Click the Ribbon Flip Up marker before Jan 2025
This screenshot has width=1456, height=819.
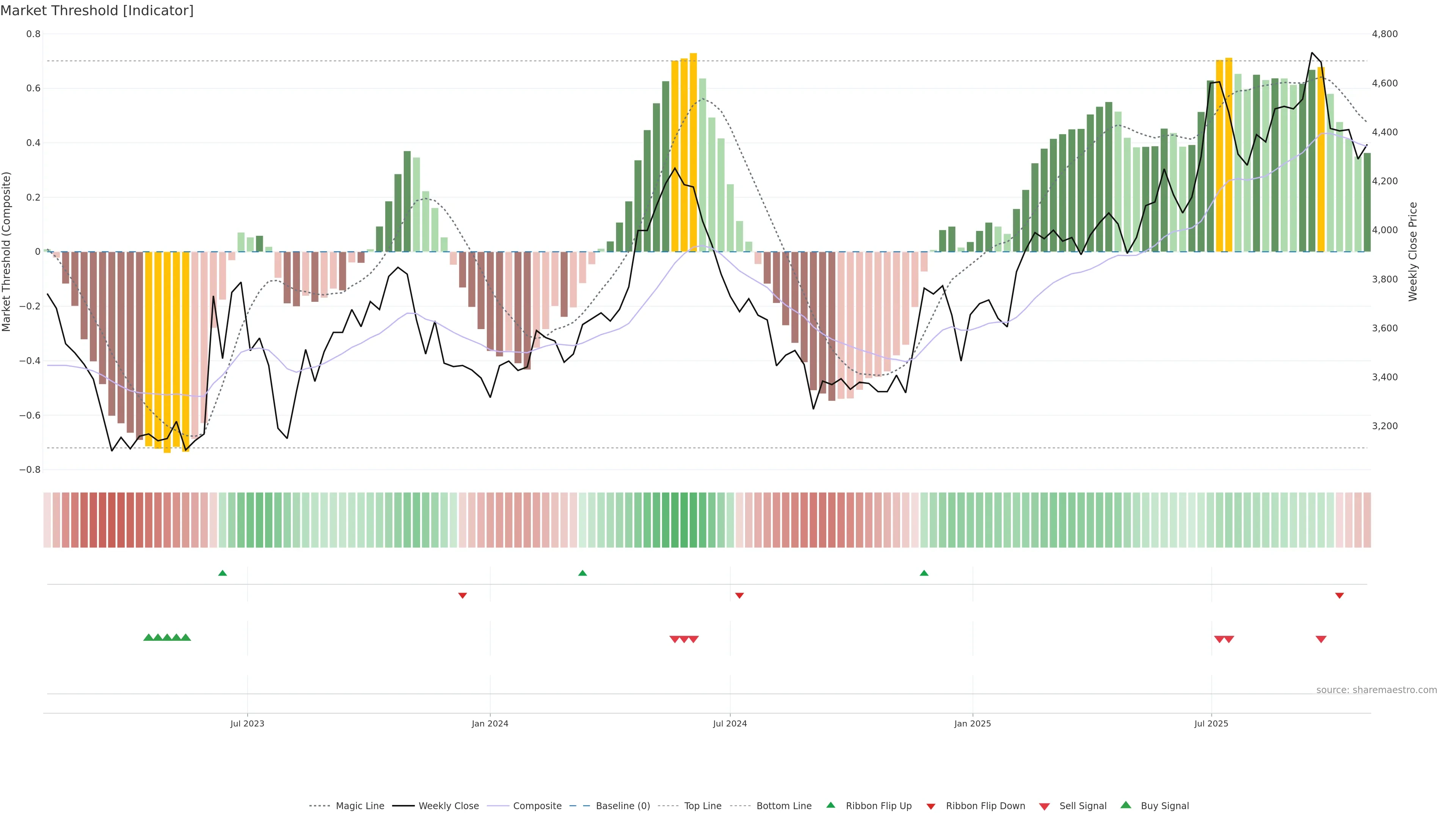click(924, 573)
